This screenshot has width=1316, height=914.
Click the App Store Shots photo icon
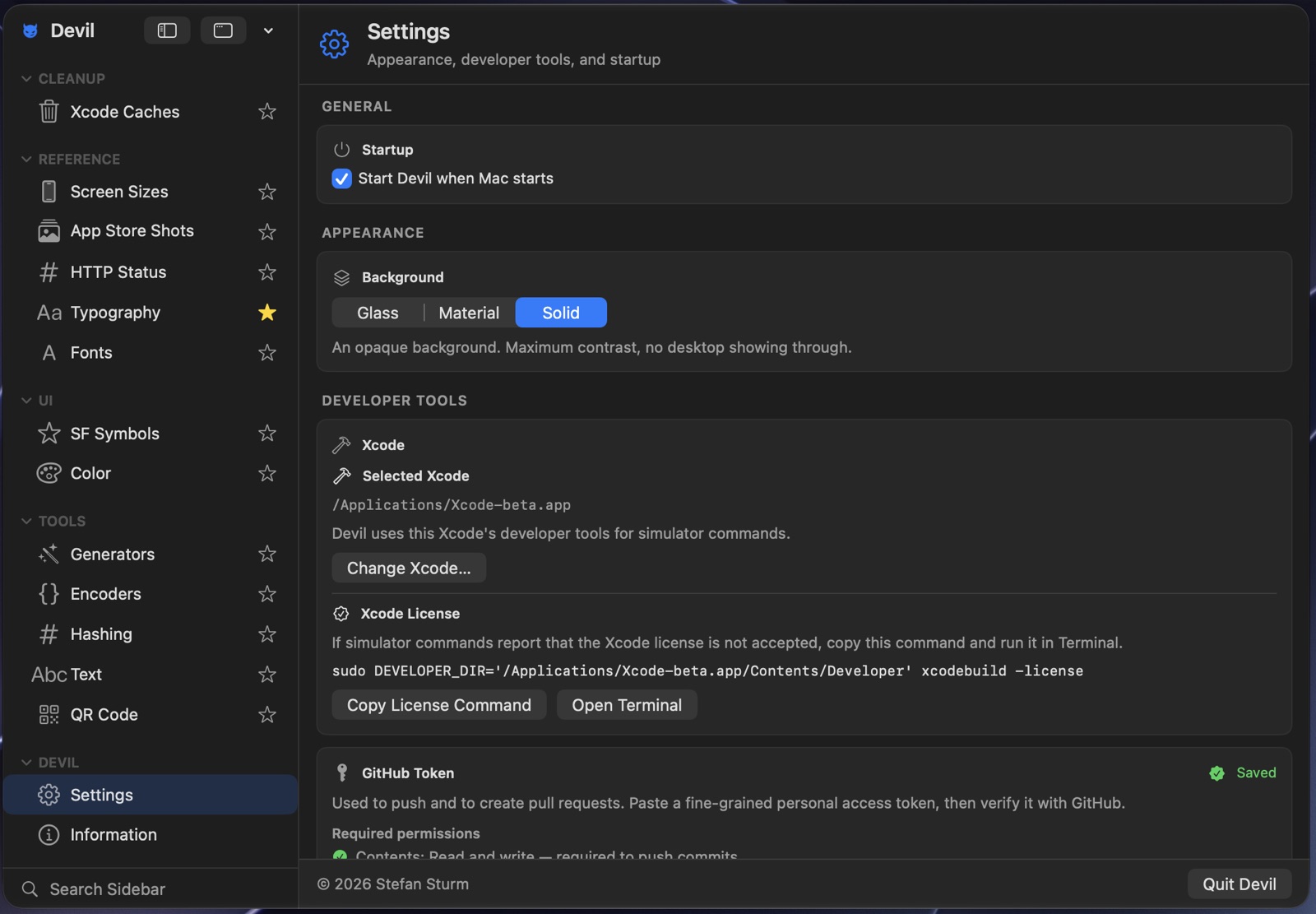coord(49,231)
